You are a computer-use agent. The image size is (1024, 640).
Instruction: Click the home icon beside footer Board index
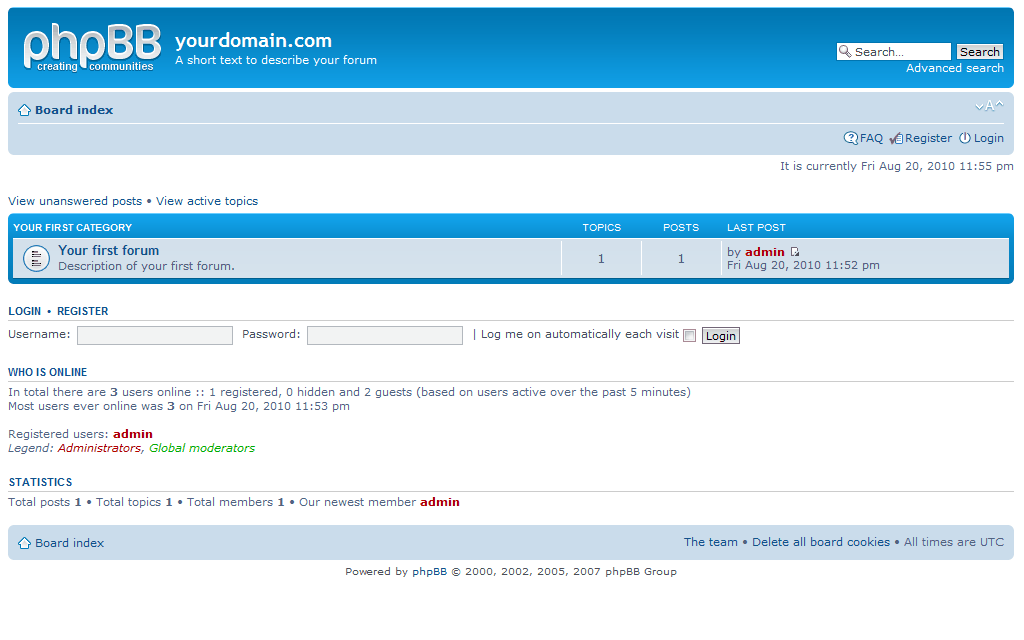point(24,543)
